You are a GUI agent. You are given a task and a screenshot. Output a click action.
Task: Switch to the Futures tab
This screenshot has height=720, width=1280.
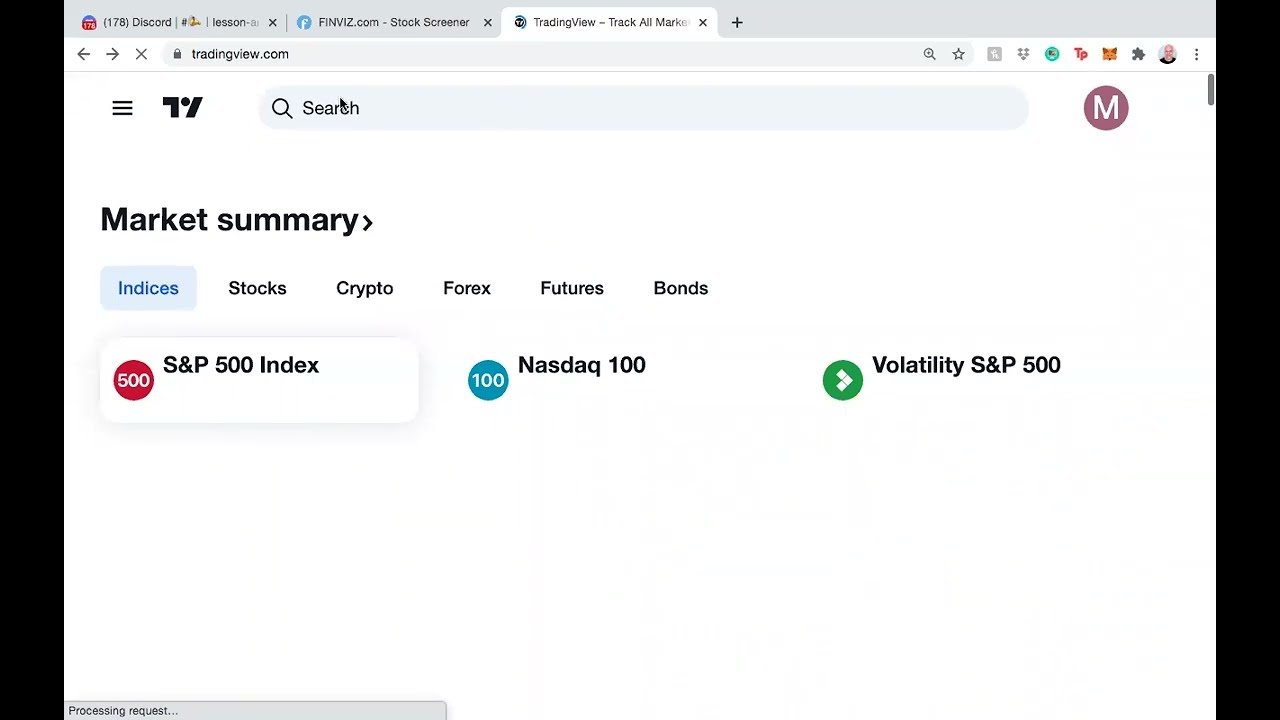tap(572, 288)
